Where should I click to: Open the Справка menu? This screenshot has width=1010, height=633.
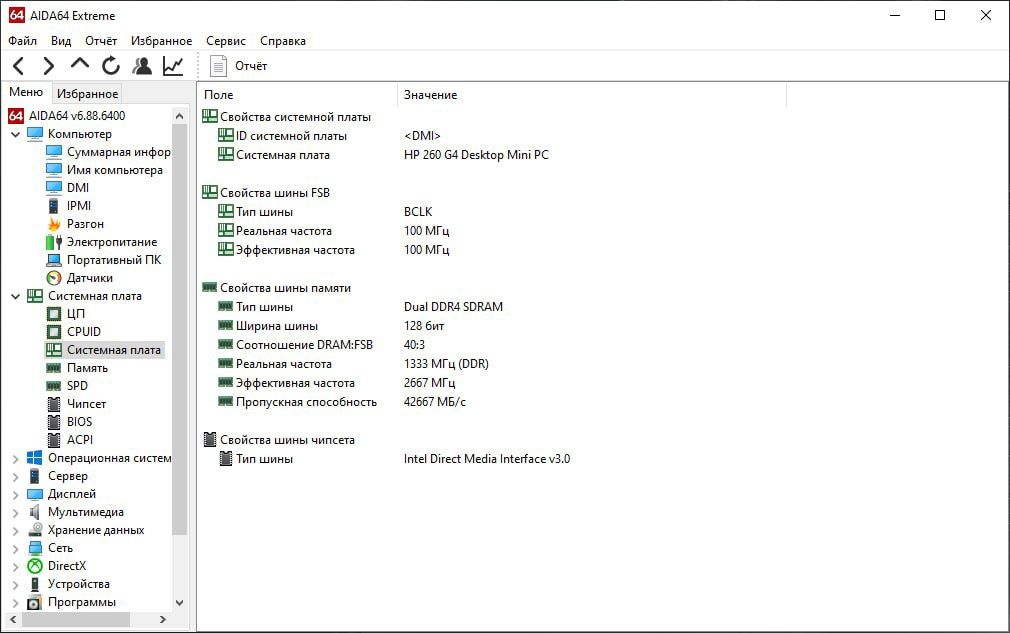283,41
